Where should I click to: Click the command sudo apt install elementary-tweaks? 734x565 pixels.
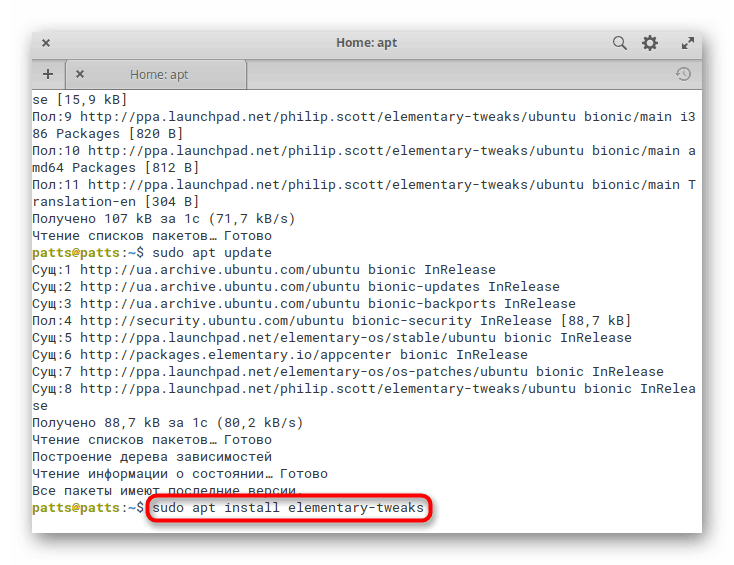[x=287, y=508]
